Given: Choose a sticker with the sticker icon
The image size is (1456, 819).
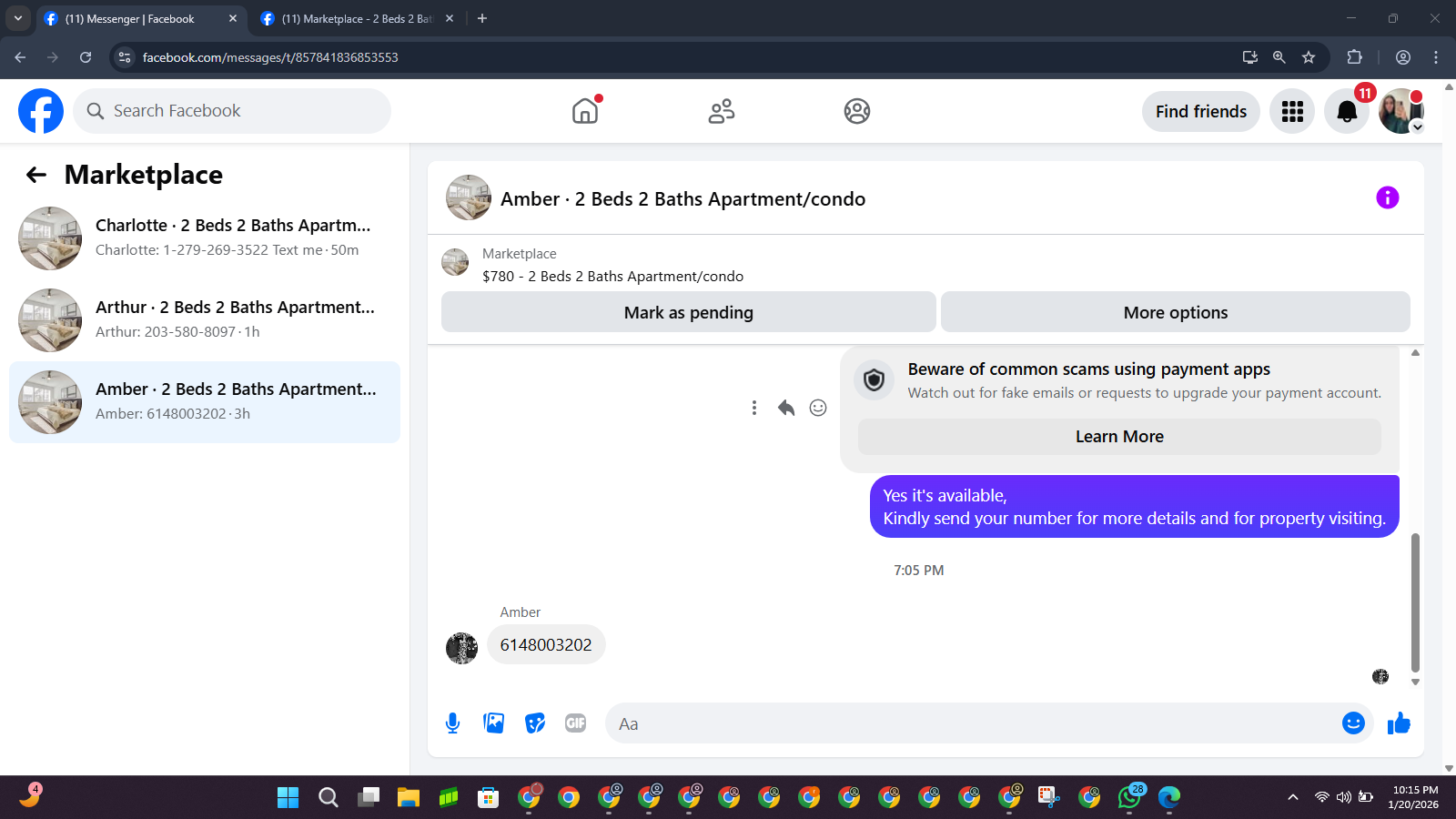Looking at the screenshot, I should [x=535, y=723].
